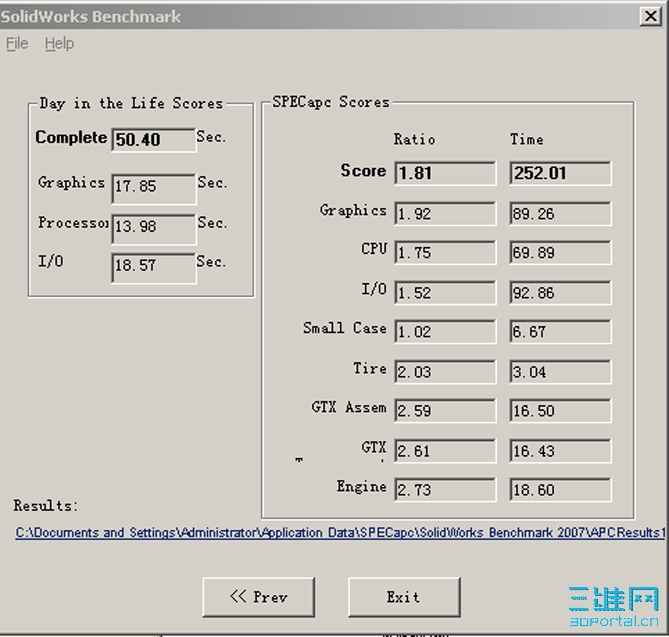The image size is (669, 637).
Task: Click the Score time field 252.01
Action: [x=560, y=173]
